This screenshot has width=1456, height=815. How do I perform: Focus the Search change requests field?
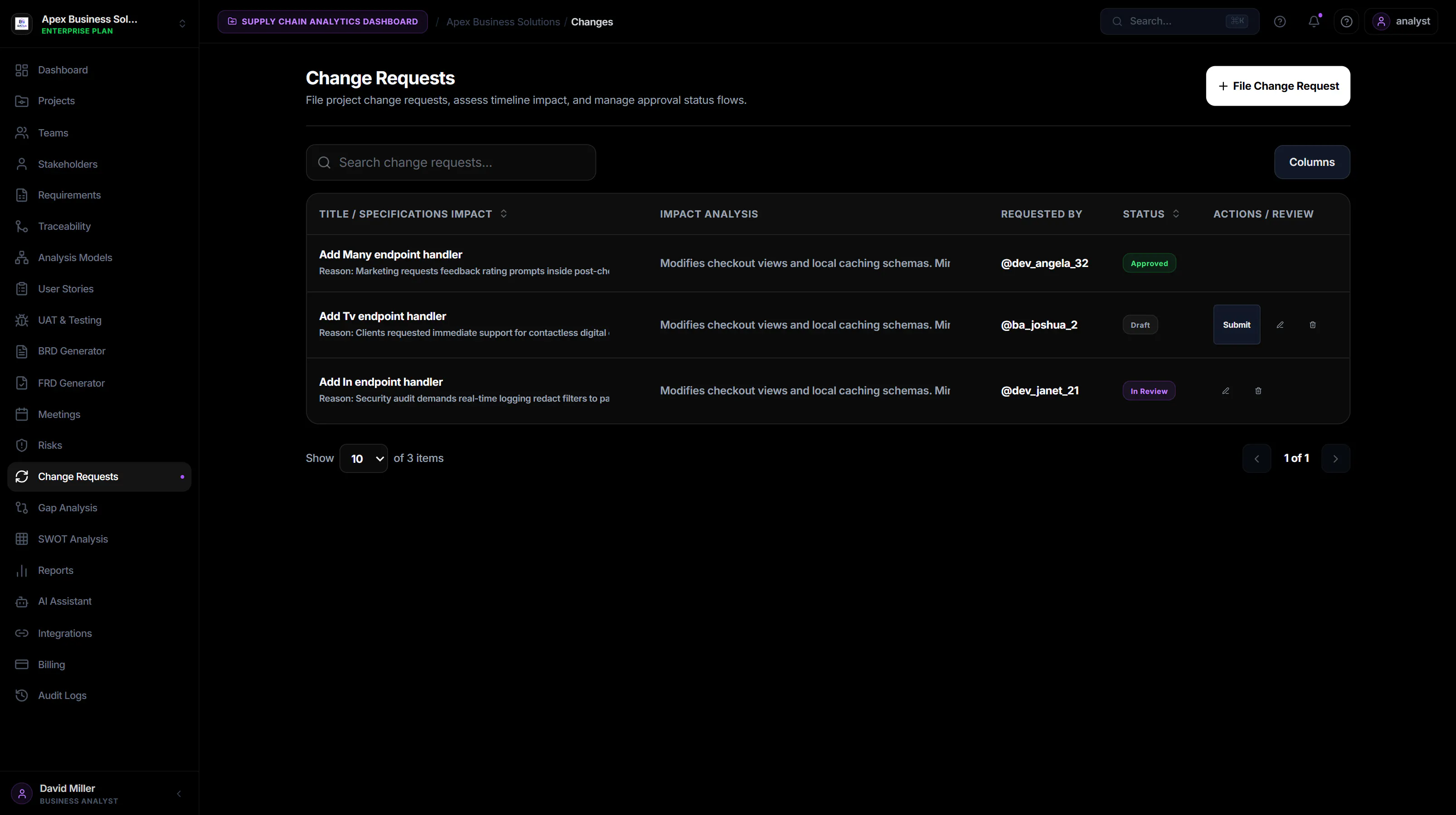tap(451, 163)
